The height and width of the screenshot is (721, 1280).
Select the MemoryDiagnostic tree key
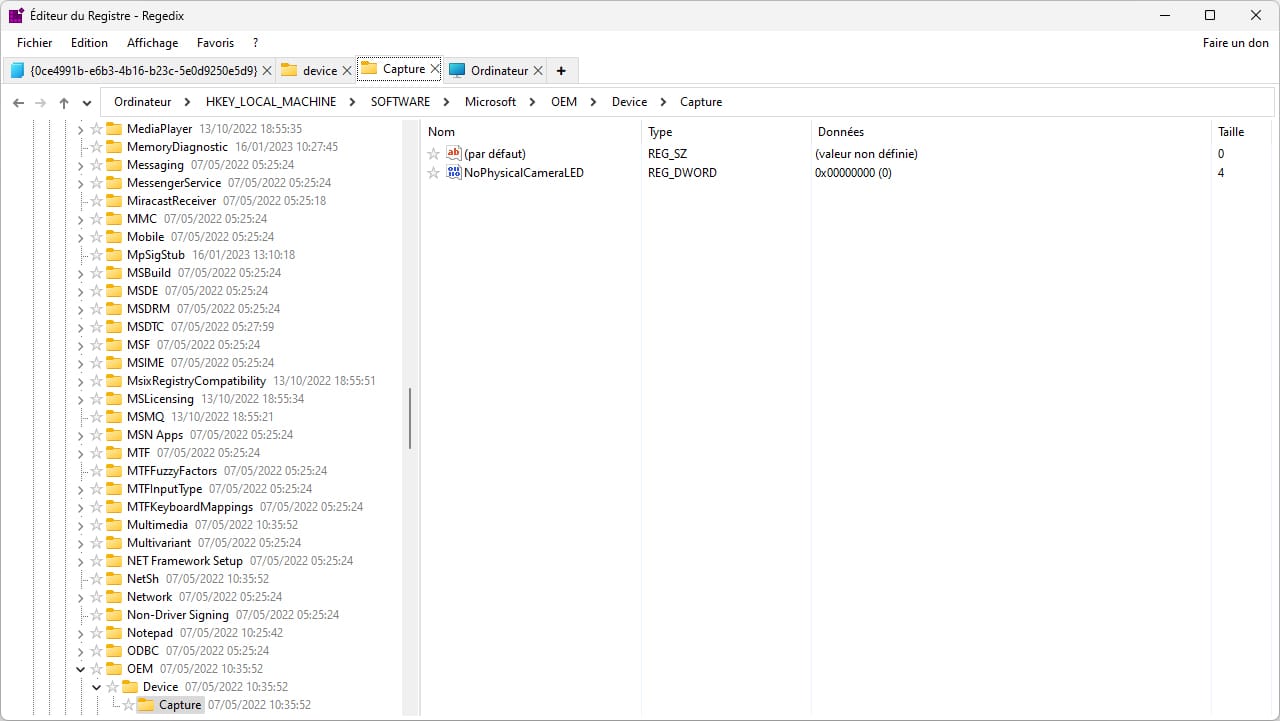(177, 147)
